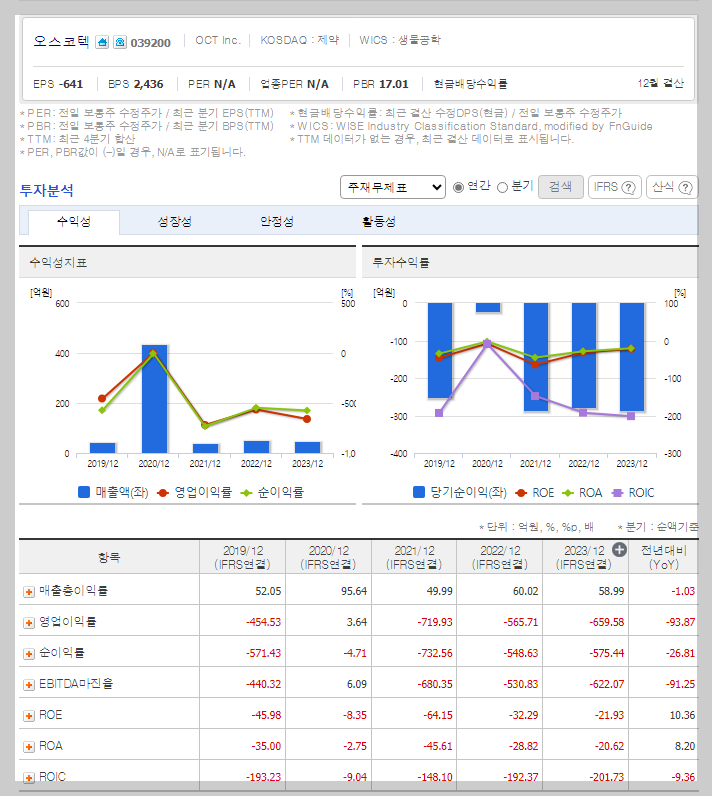Click the 2022/12 (IFRS연결) column header
Viewport: 712px width, 796px height.
[x=500, y=557]
